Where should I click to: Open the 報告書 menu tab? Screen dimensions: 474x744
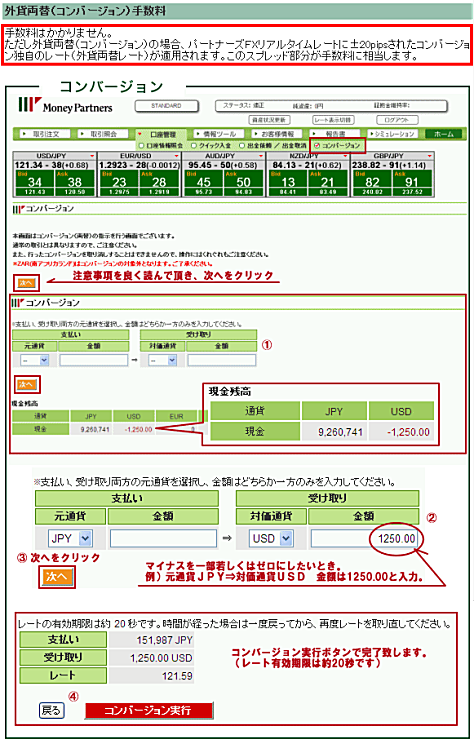[x=335, y=134]
